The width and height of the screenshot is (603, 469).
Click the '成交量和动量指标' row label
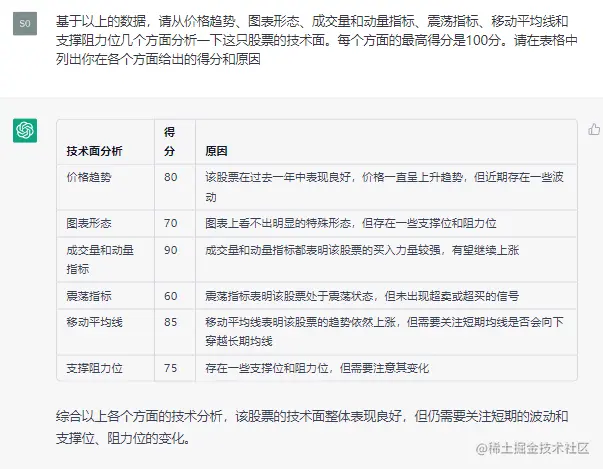[100, 259]
